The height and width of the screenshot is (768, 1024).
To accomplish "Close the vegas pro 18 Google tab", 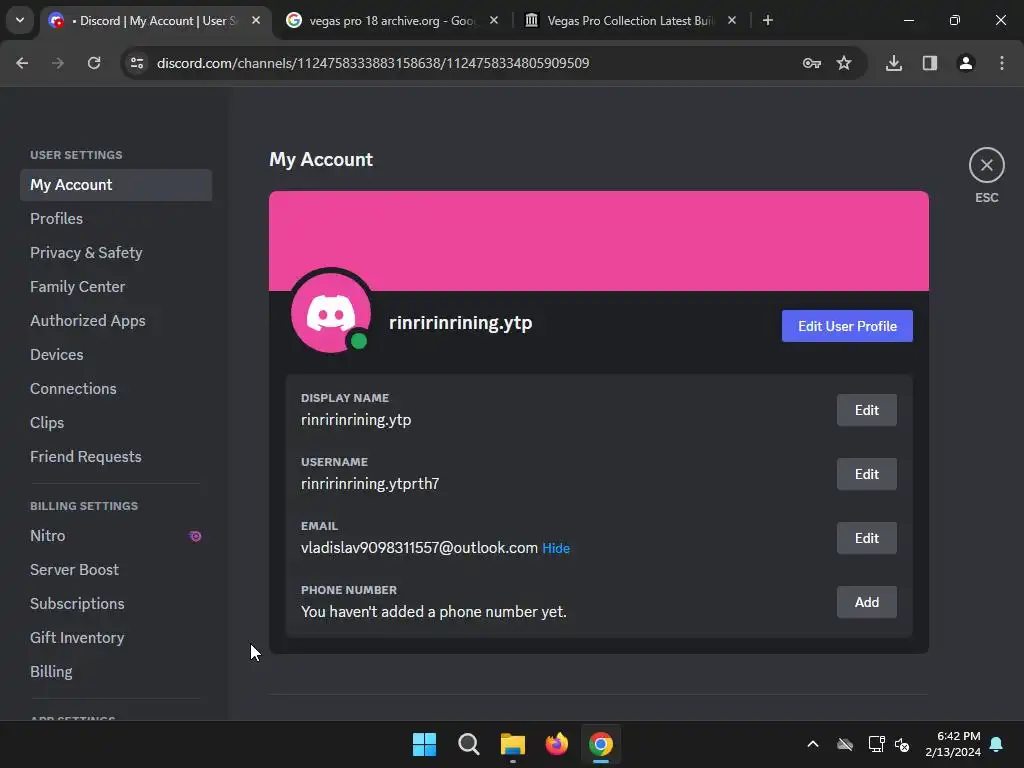I will point(494,20).
